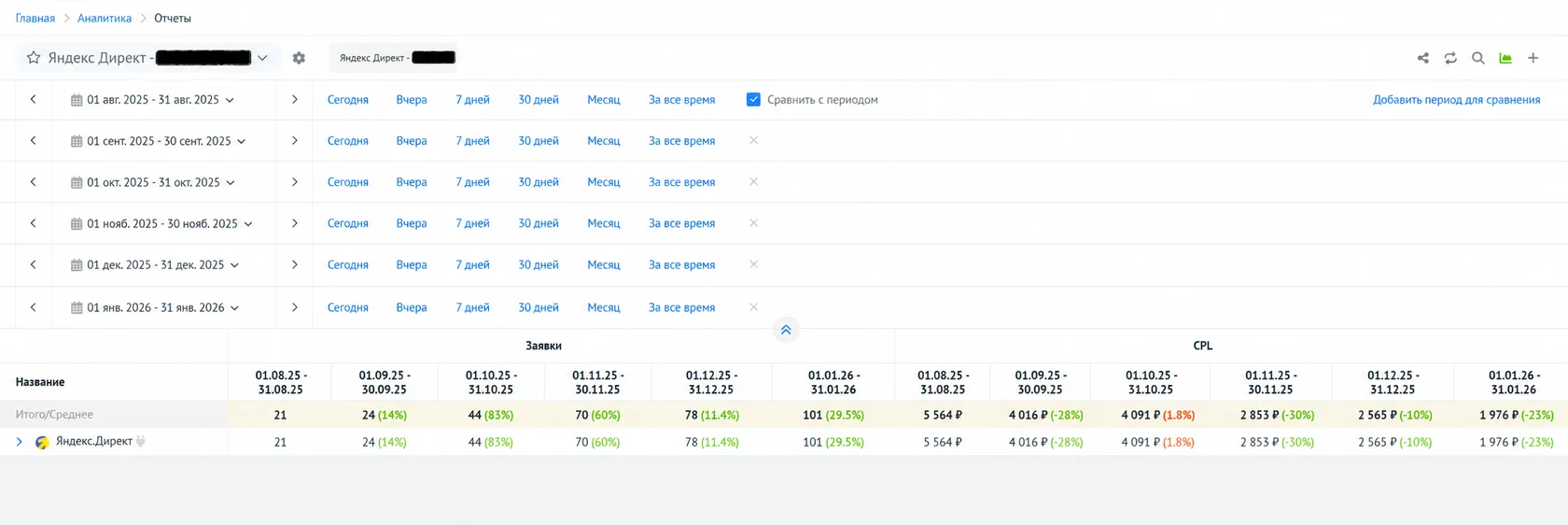This screenshot has width=1568, height=525.
Task: Open date picker 01 авг. 2025 - 31 авг. 2025
Action: (153, 100)
